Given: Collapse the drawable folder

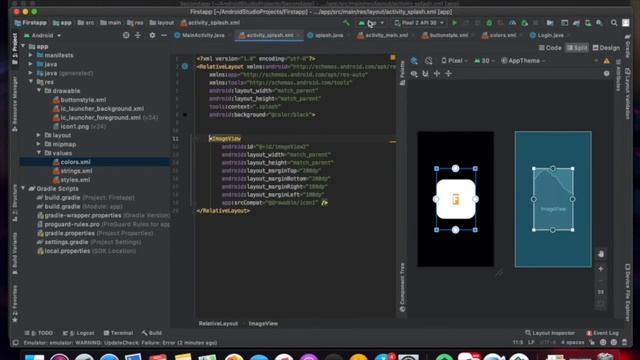Looking at the screenshot, I should (x=39, y=90).
